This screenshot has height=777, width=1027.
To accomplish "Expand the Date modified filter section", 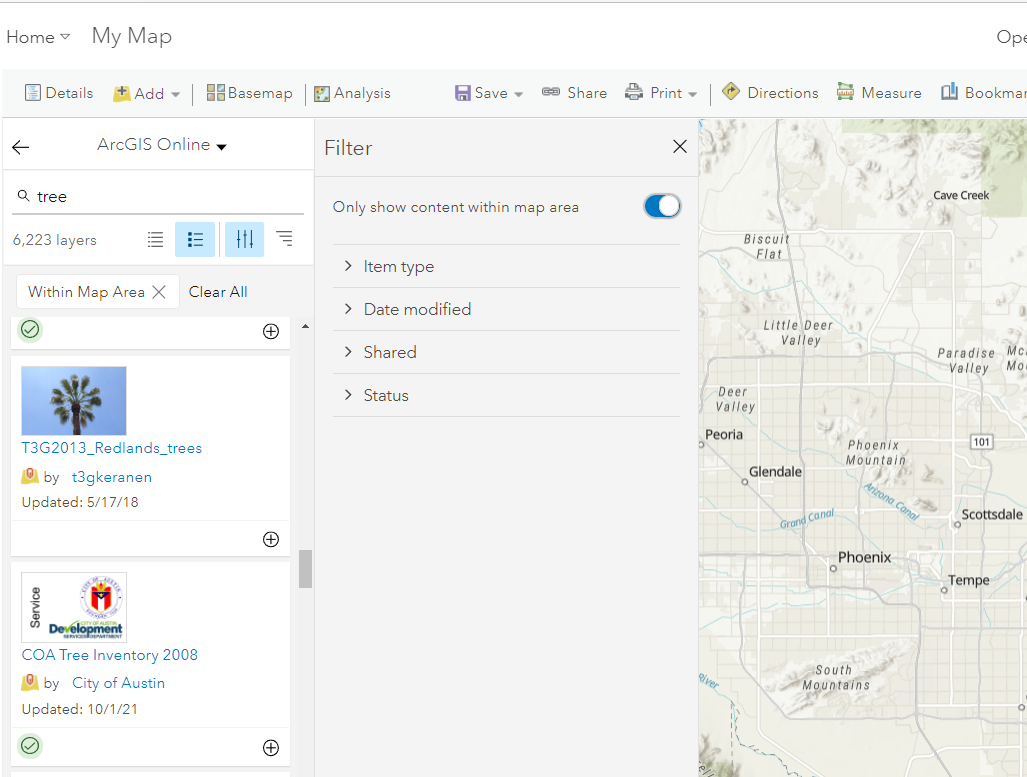I will [x=506, y=309].
